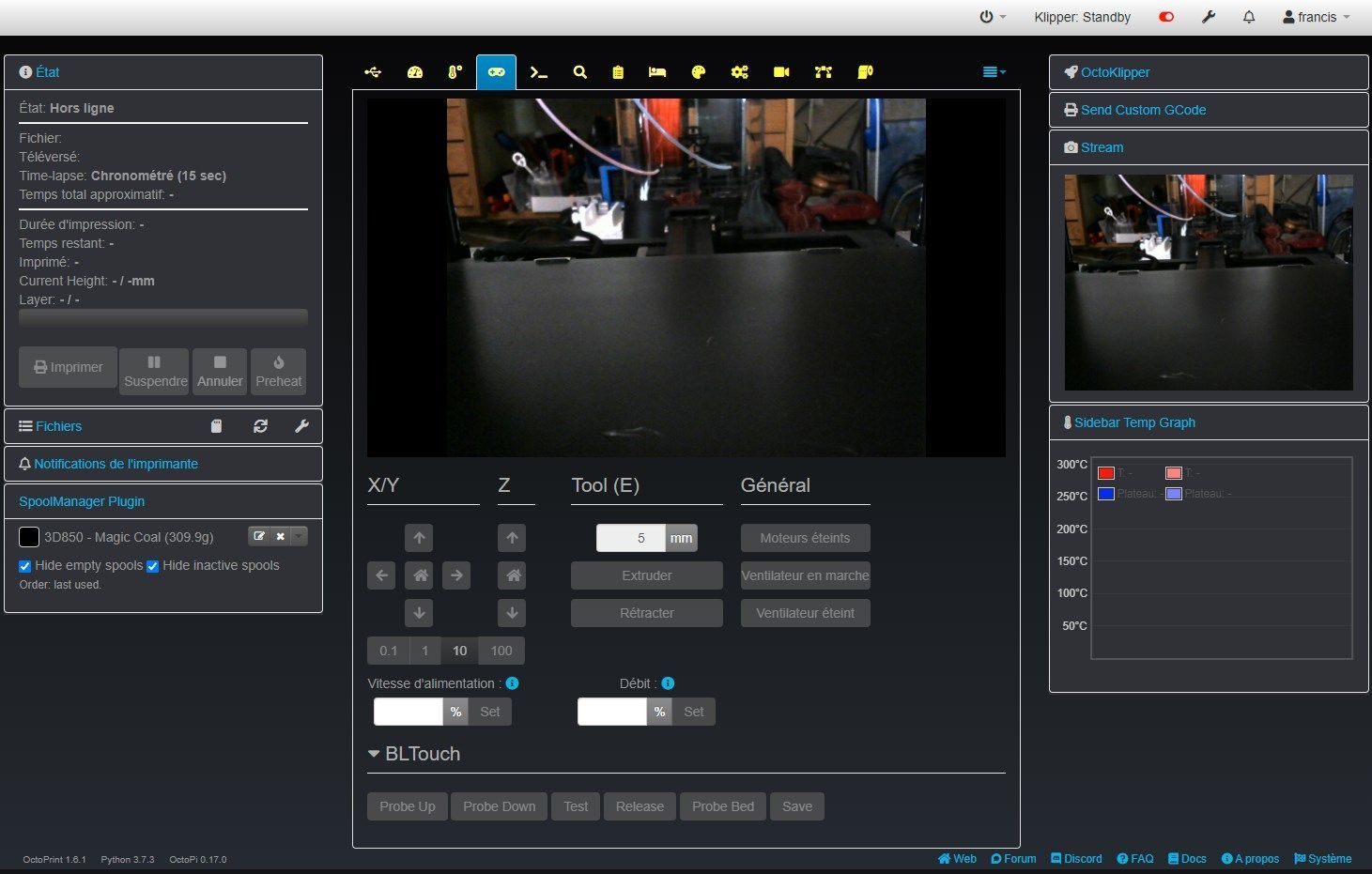The width and height of the screenshot is (1372, 874).
Task: Open the bed visualizer tab icon
Action: pos(657,72)
